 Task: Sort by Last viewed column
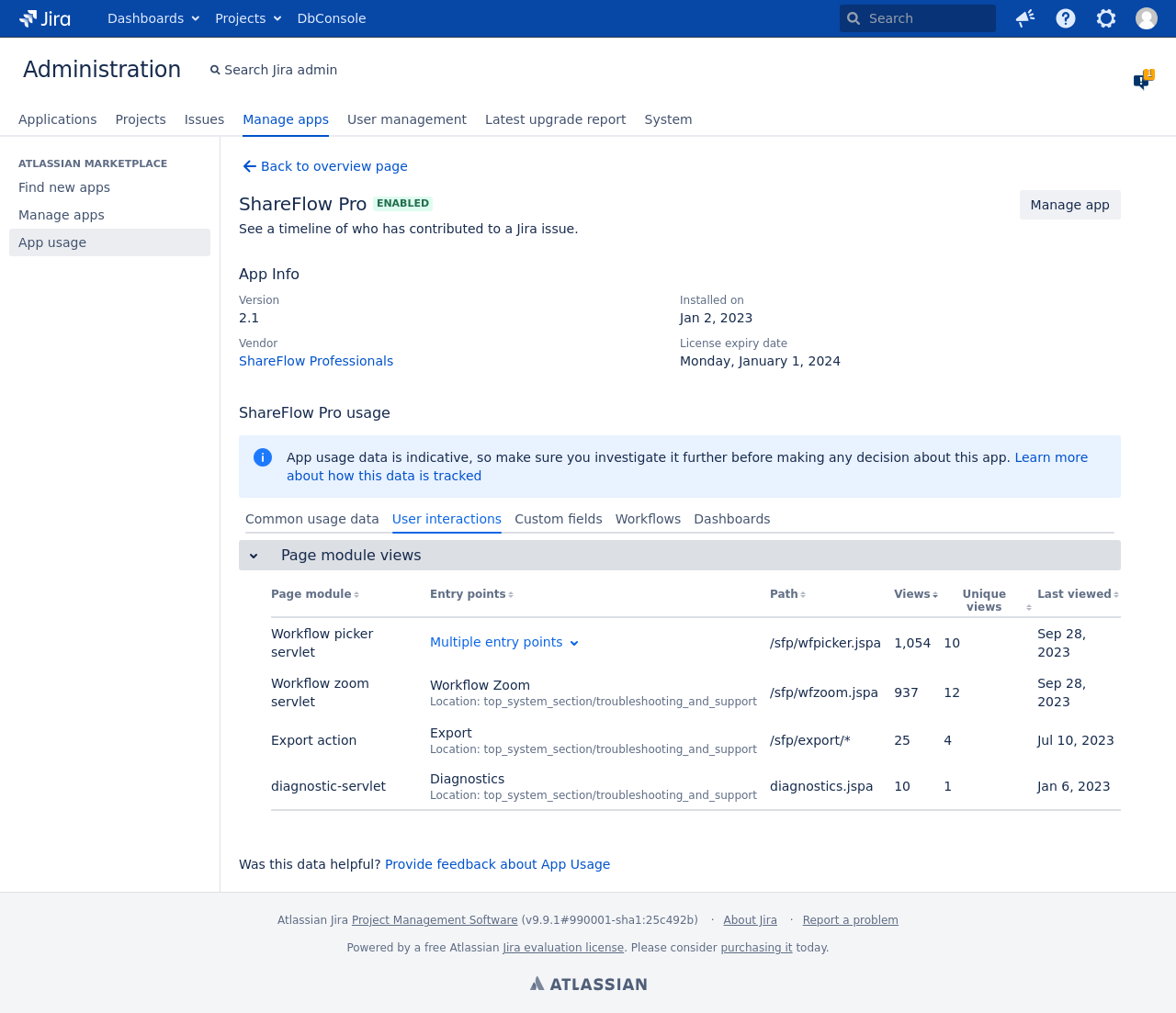click(x=1078, y=594)
